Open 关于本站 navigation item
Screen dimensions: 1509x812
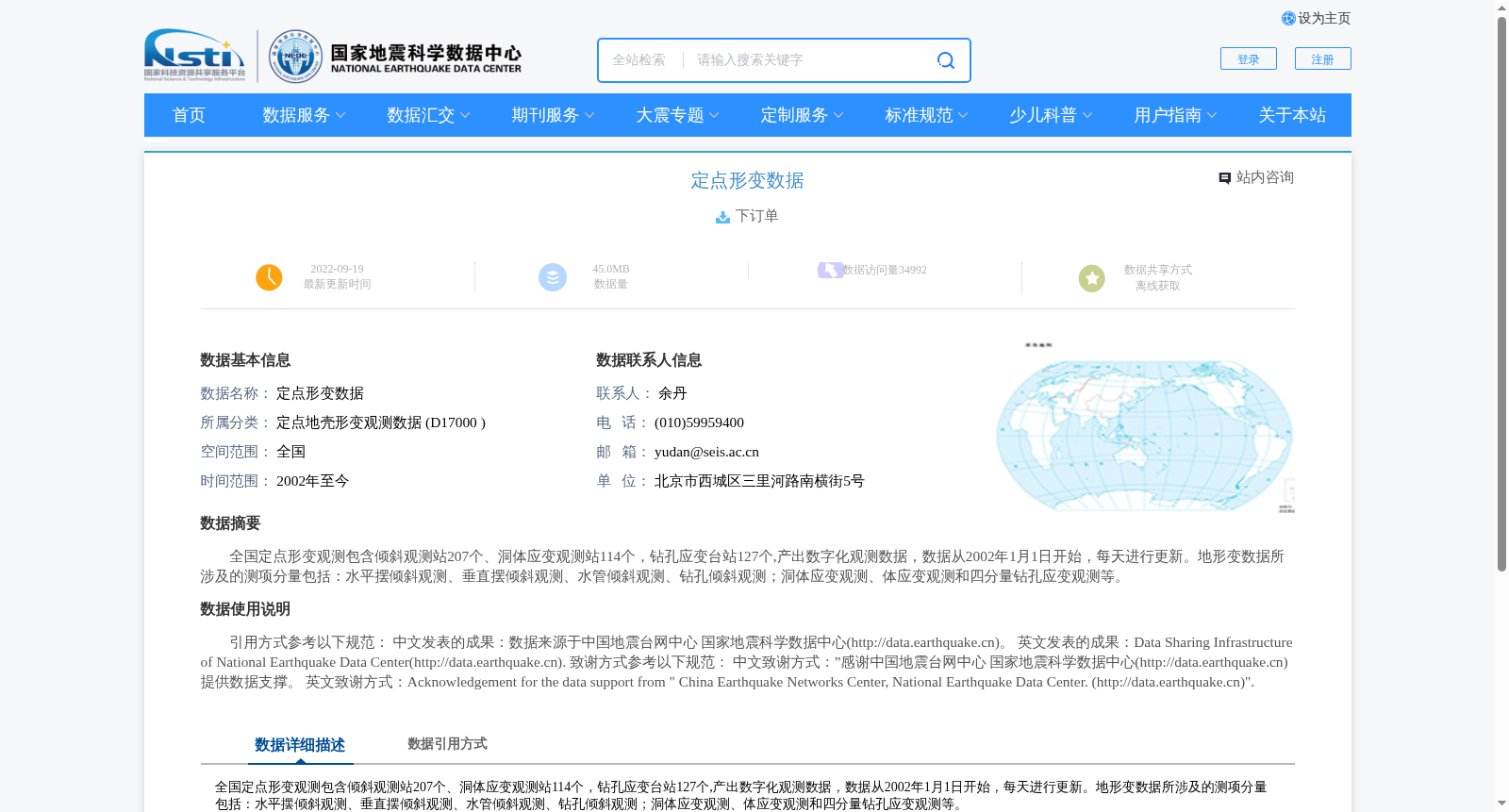[x=1292, y=115]
